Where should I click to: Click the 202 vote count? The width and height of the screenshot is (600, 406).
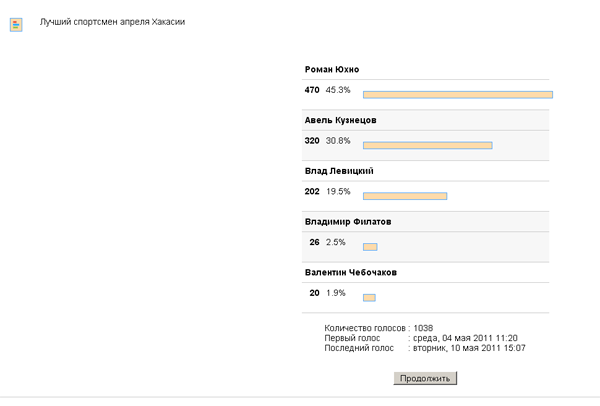point(311,191)
